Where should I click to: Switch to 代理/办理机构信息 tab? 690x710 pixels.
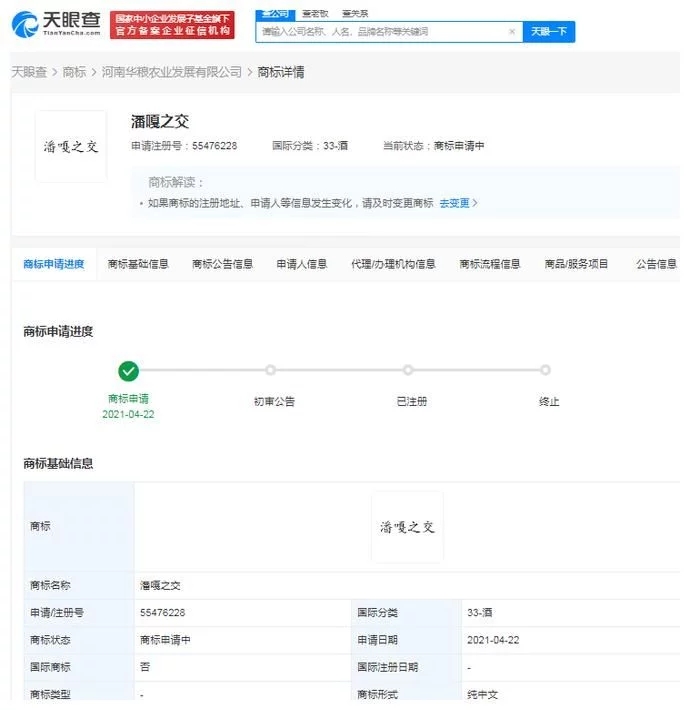(x=393, y=264)
